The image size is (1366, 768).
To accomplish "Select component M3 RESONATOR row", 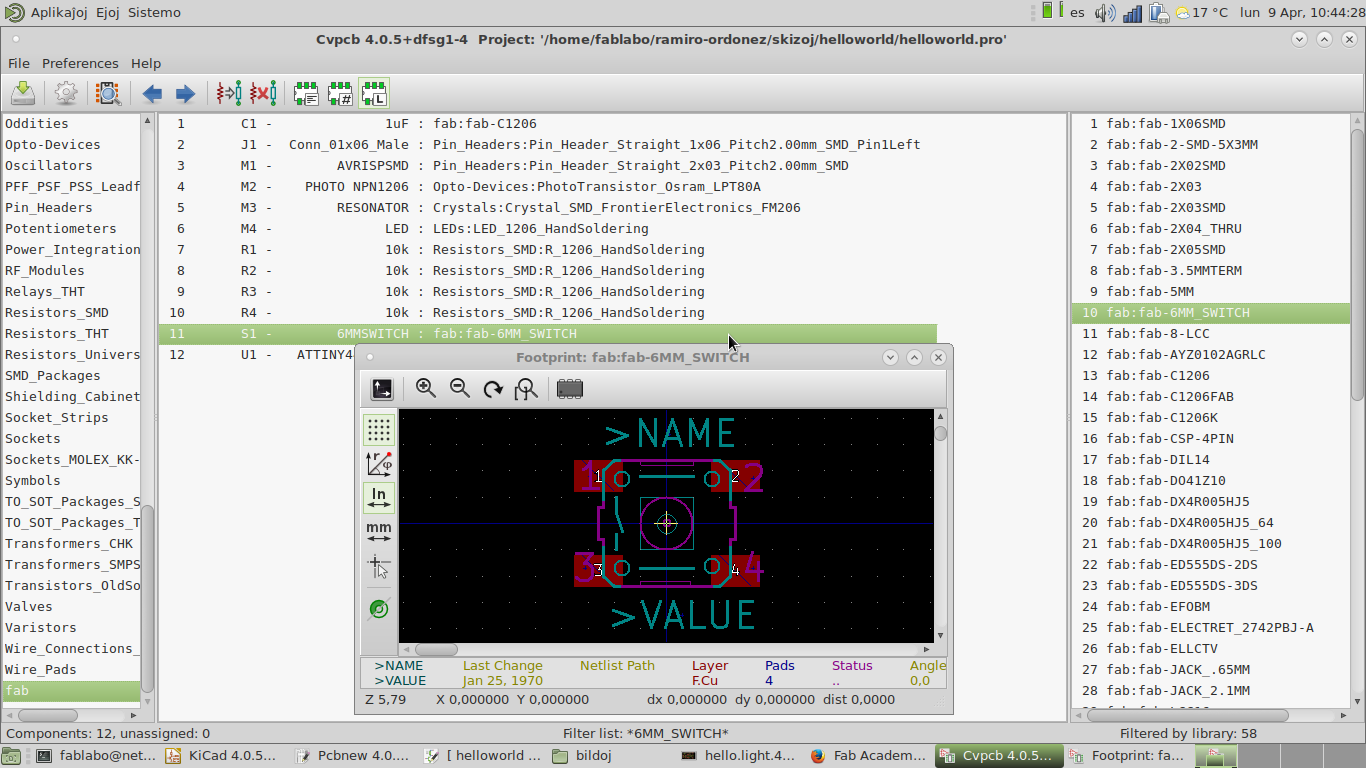I will [548, 207].
